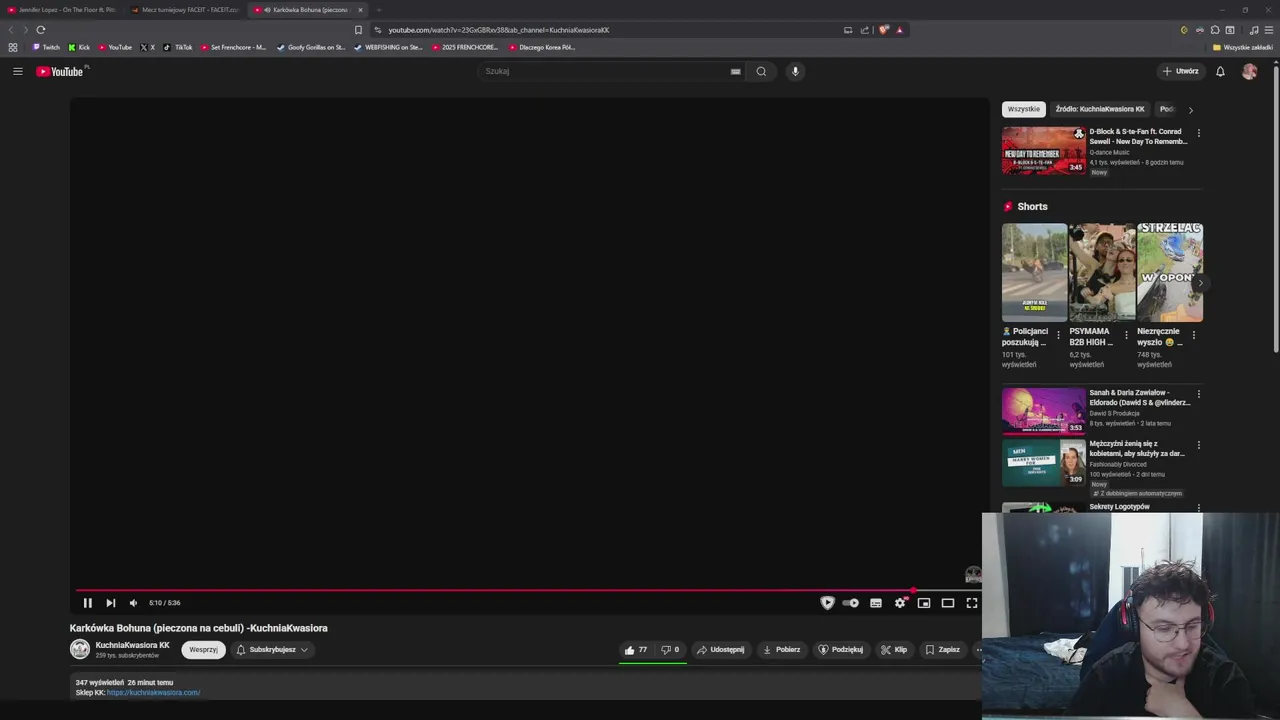Pause the video
1280x720 pixels.
(87, 603)
